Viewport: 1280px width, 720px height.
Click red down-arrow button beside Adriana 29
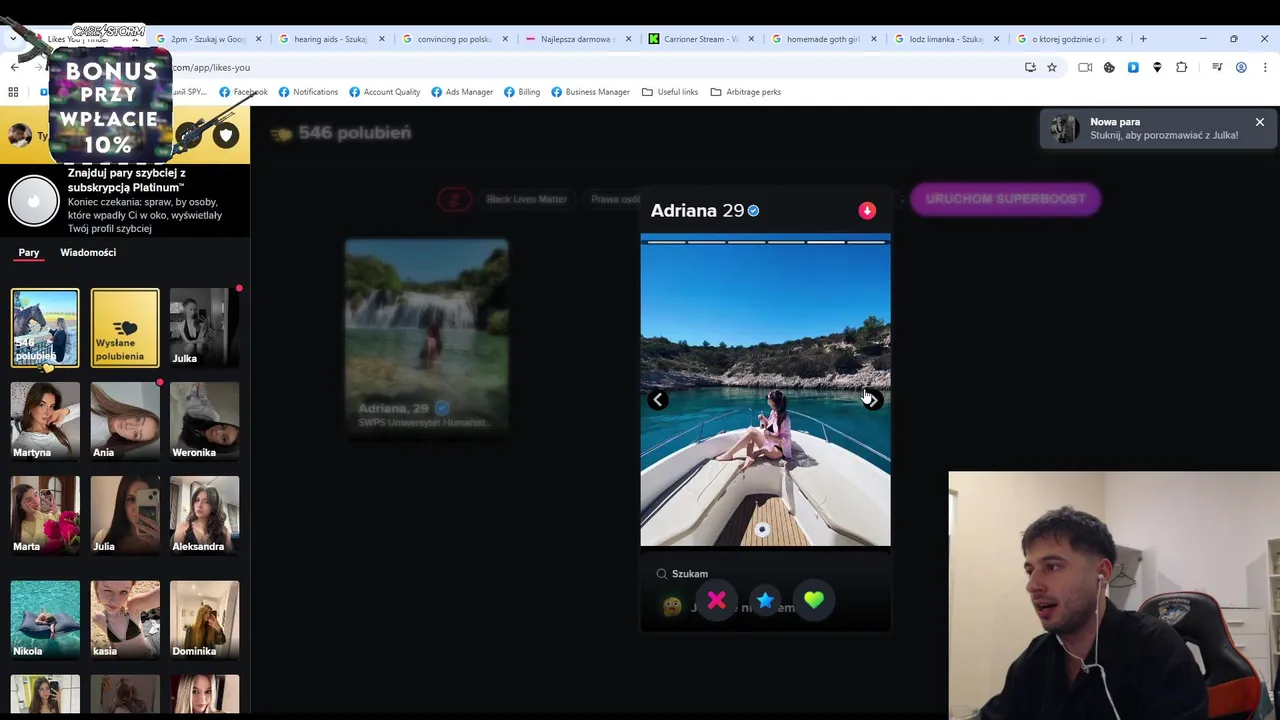(x=867, y=211)
